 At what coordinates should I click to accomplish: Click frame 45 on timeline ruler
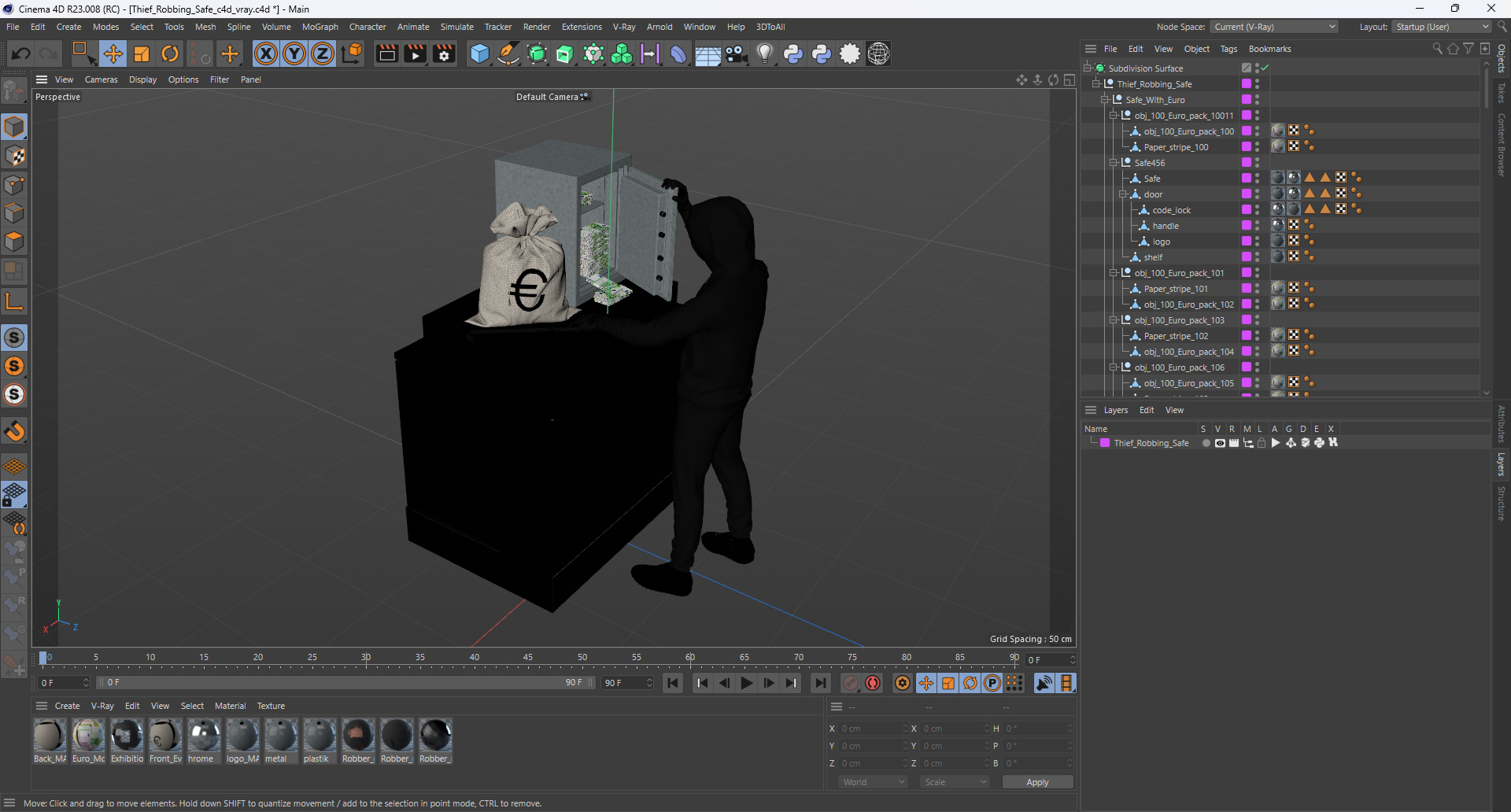tap(528, 659)
